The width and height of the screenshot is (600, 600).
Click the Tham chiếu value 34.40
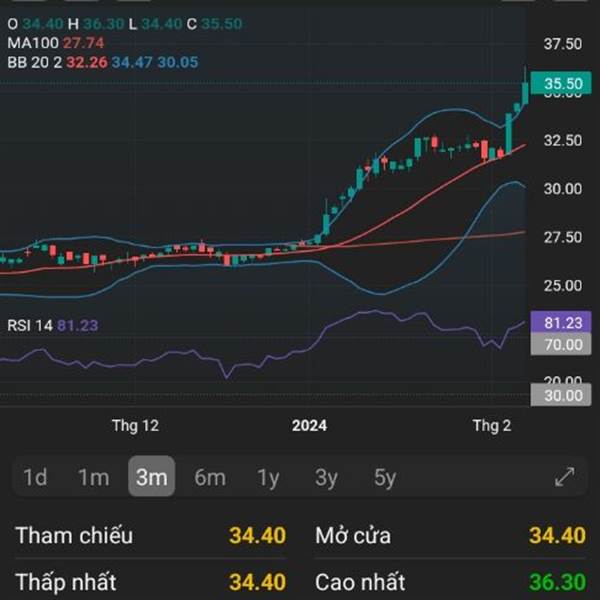pos(258,535)
